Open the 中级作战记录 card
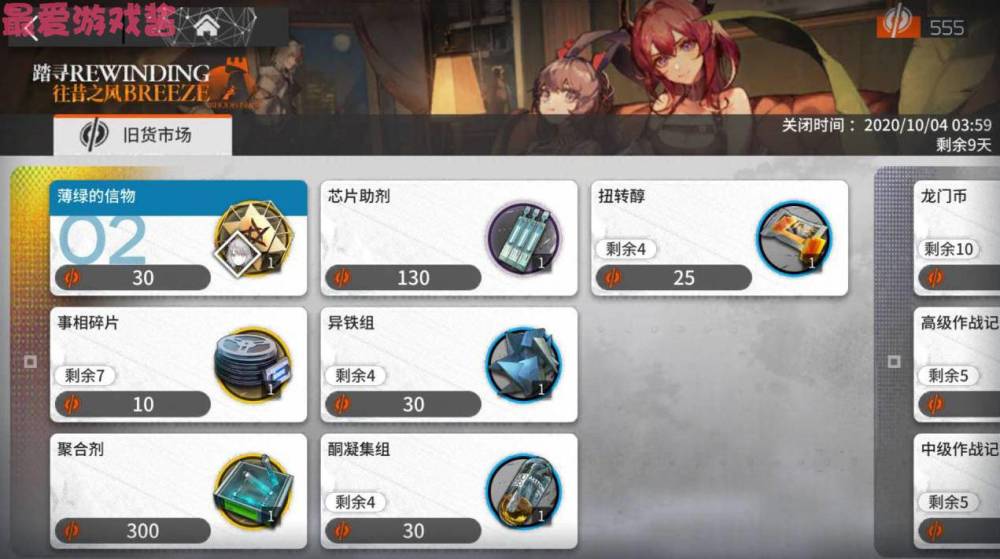 click(x=957, y=491)
